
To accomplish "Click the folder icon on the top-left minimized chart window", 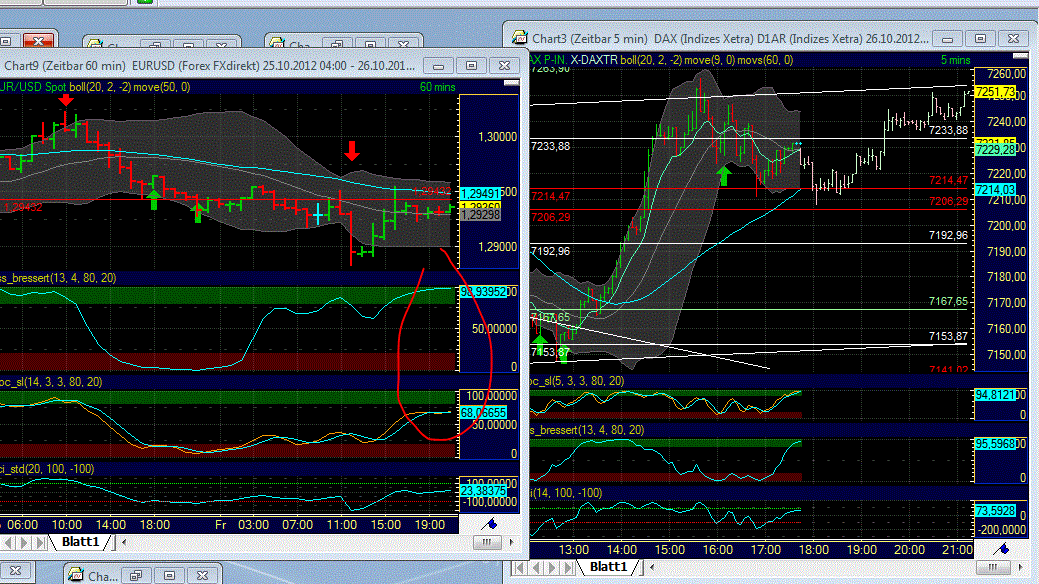I will point(95,42).
